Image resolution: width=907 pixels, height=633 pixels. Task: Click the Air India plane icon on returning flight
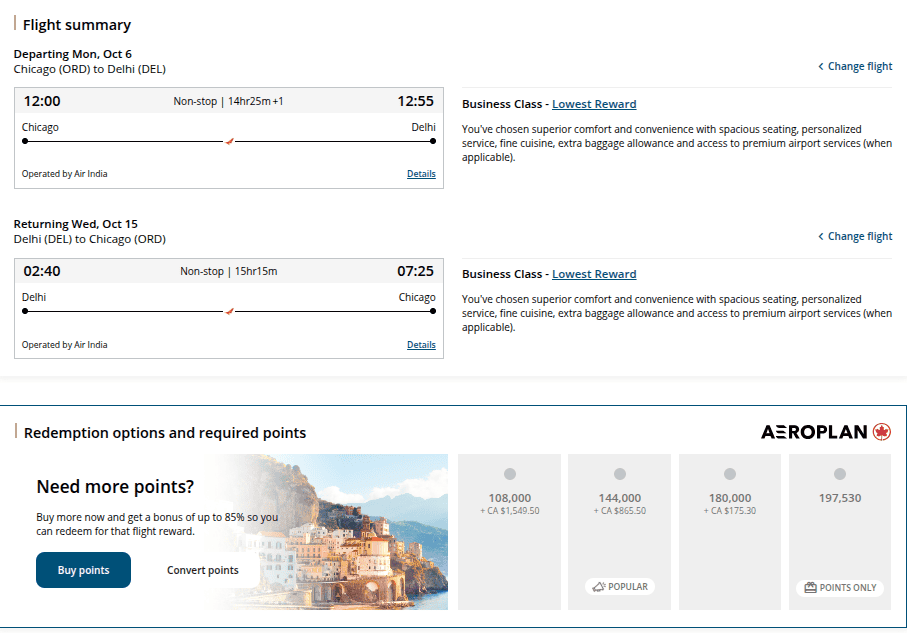coord(229,311)
